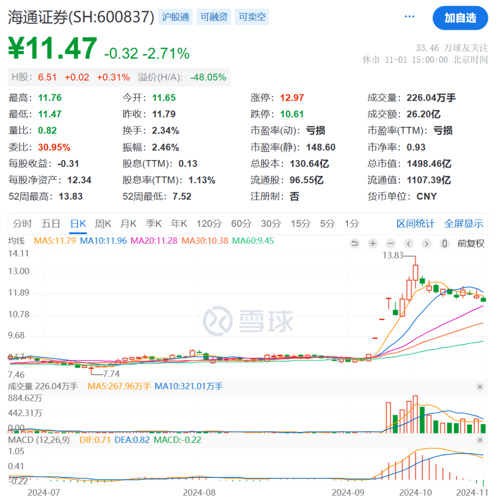This screenshot has width=500, height=502.
Task: Switch to the 年K yearly tab
Action: pyautogui.click(x=179, y=224)
